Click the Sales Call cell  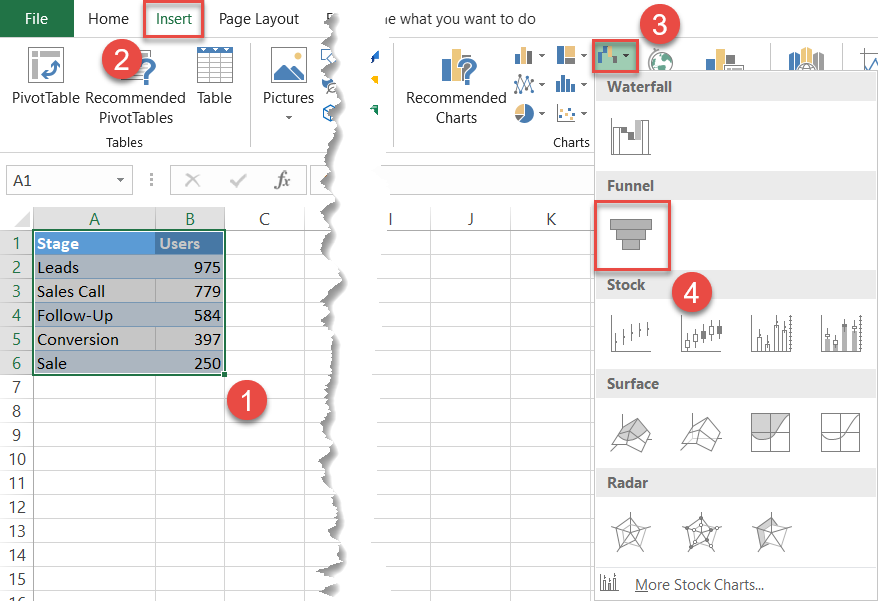tap(94, 291)
